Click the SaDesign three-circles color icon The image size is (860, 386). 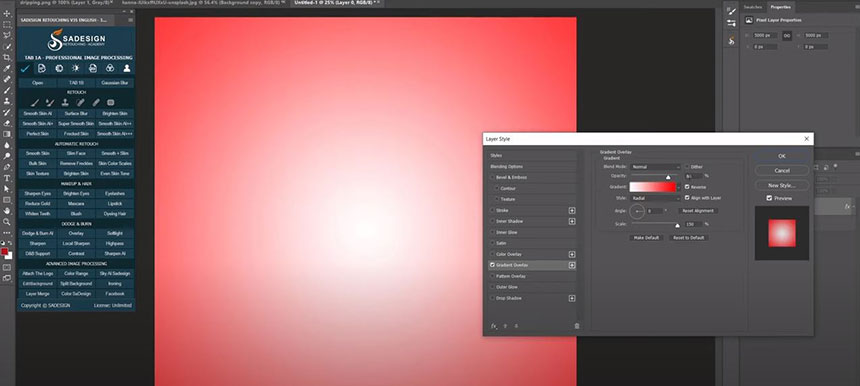[110, 69]
